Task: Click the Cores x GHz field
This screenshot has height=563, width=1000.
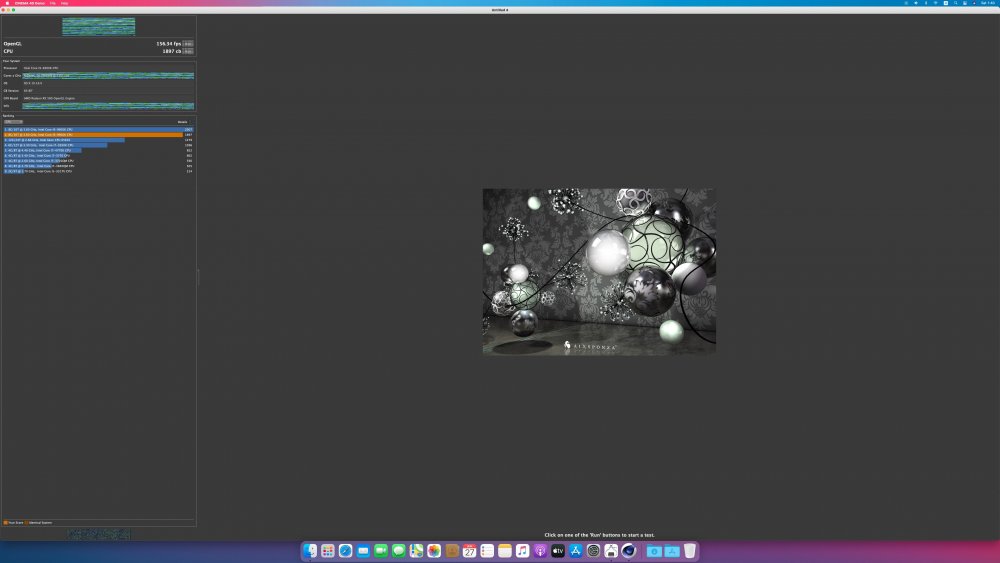Action: [x=108, y=75]
